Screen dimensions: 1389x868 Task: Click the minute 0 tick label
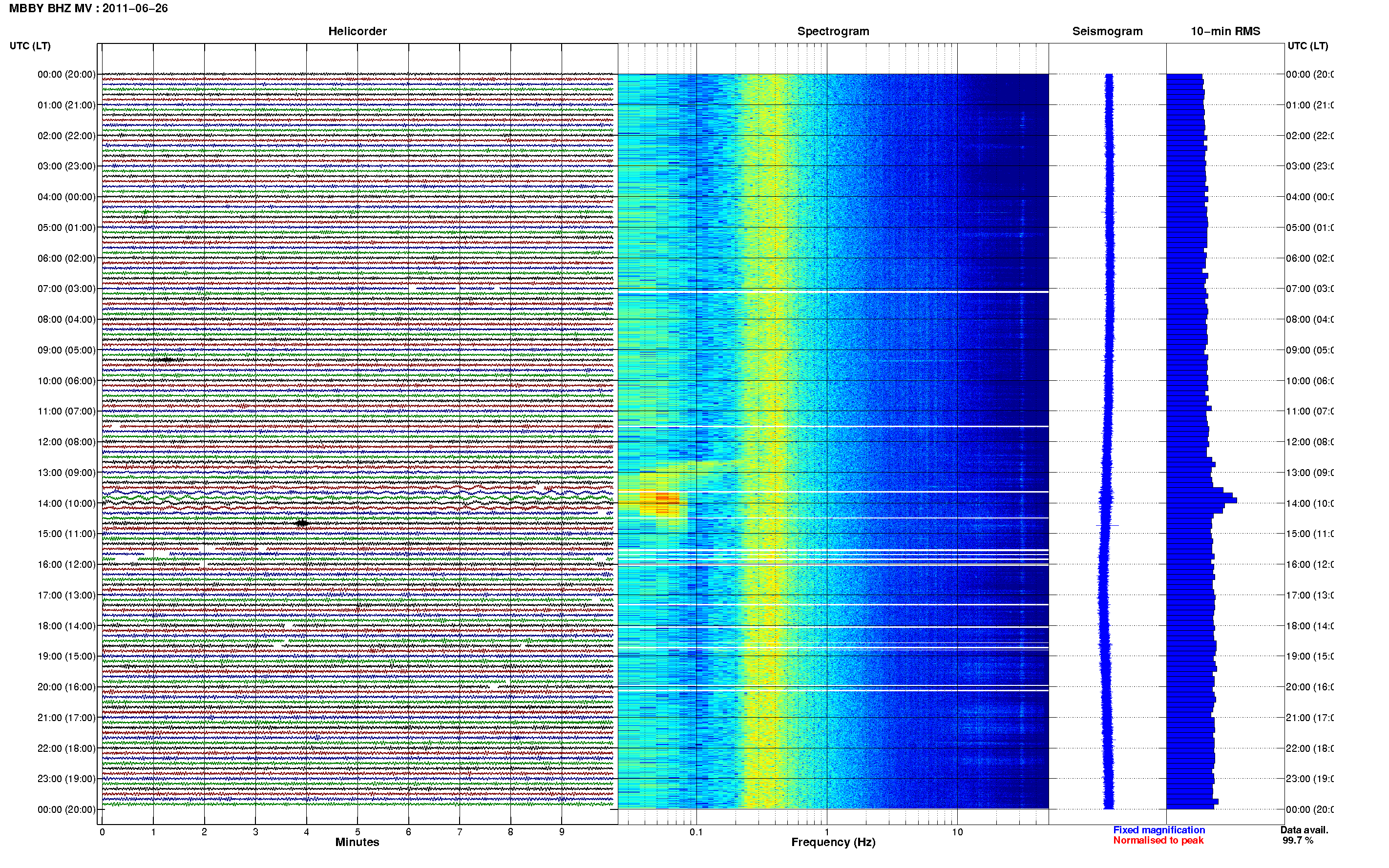[x=102, y=832]
